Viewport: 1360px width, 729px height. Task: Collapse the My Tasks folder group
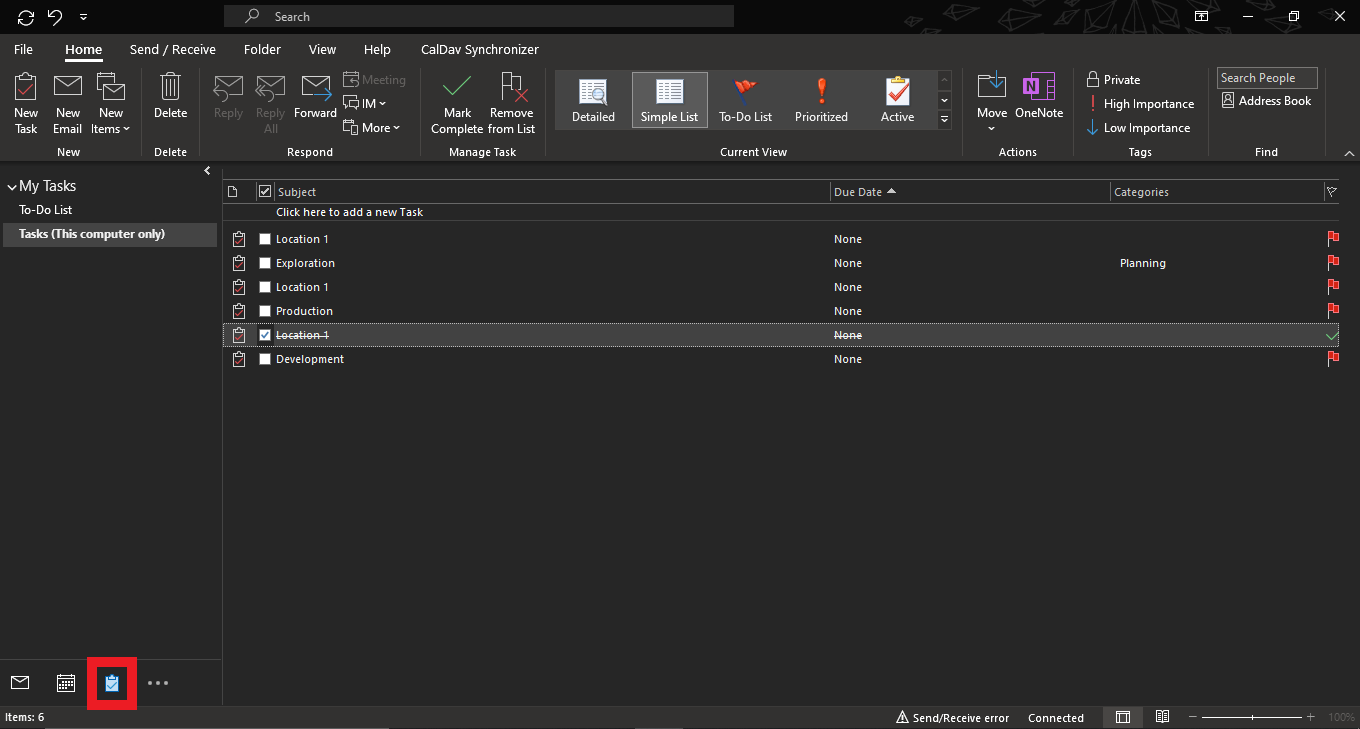(12, 187)
